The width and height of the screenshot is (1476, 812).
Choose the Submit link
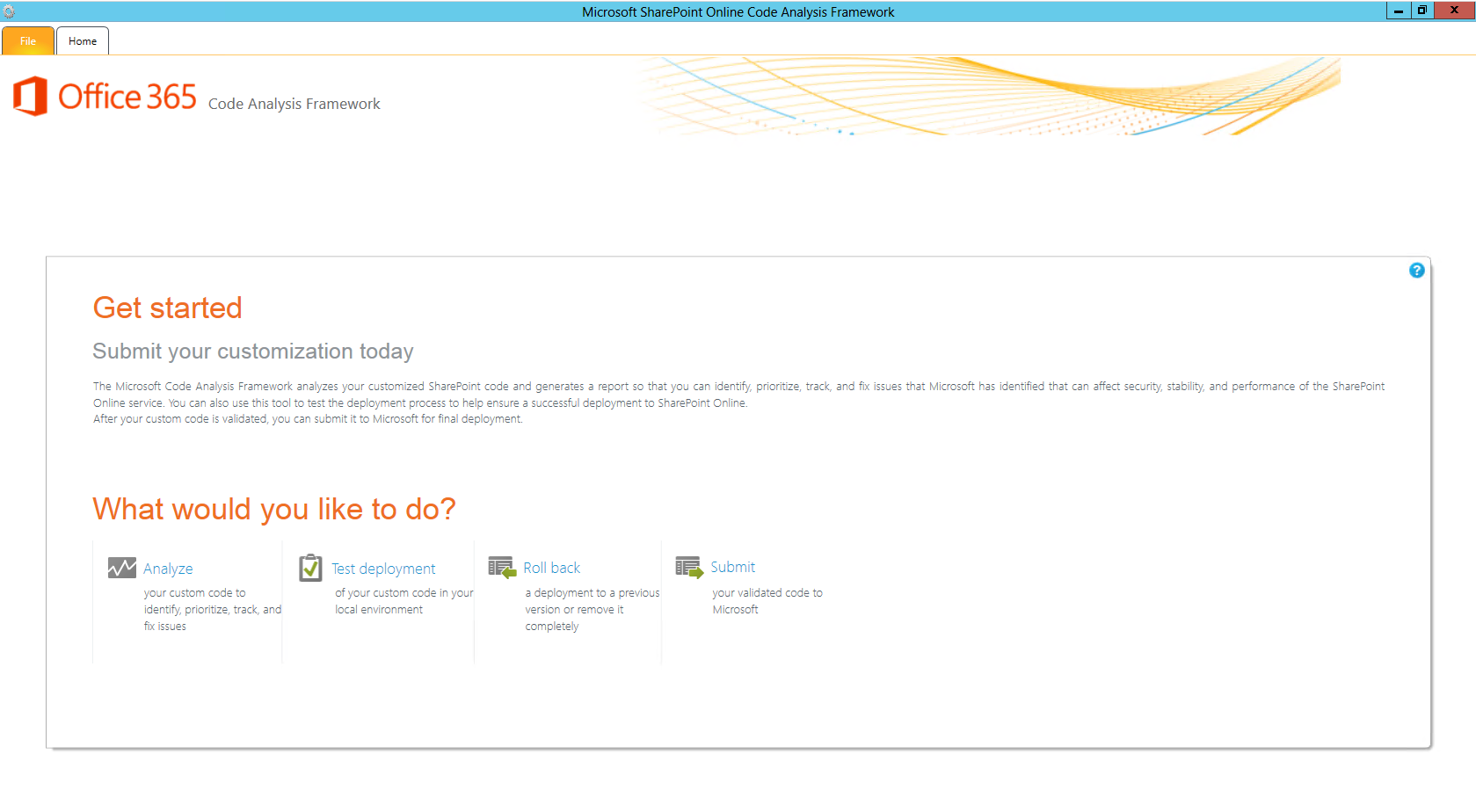(x=732, y=567)
